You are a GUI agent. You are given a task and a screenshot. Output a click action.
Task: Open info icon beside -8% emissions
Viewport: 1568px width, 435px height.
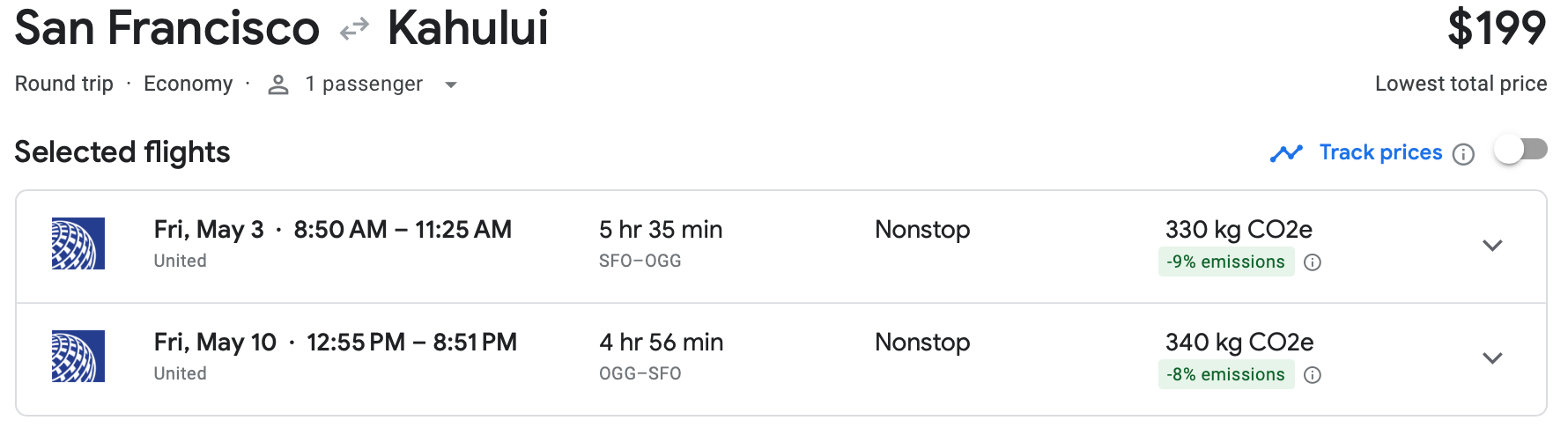click(x=1313, y=375)
